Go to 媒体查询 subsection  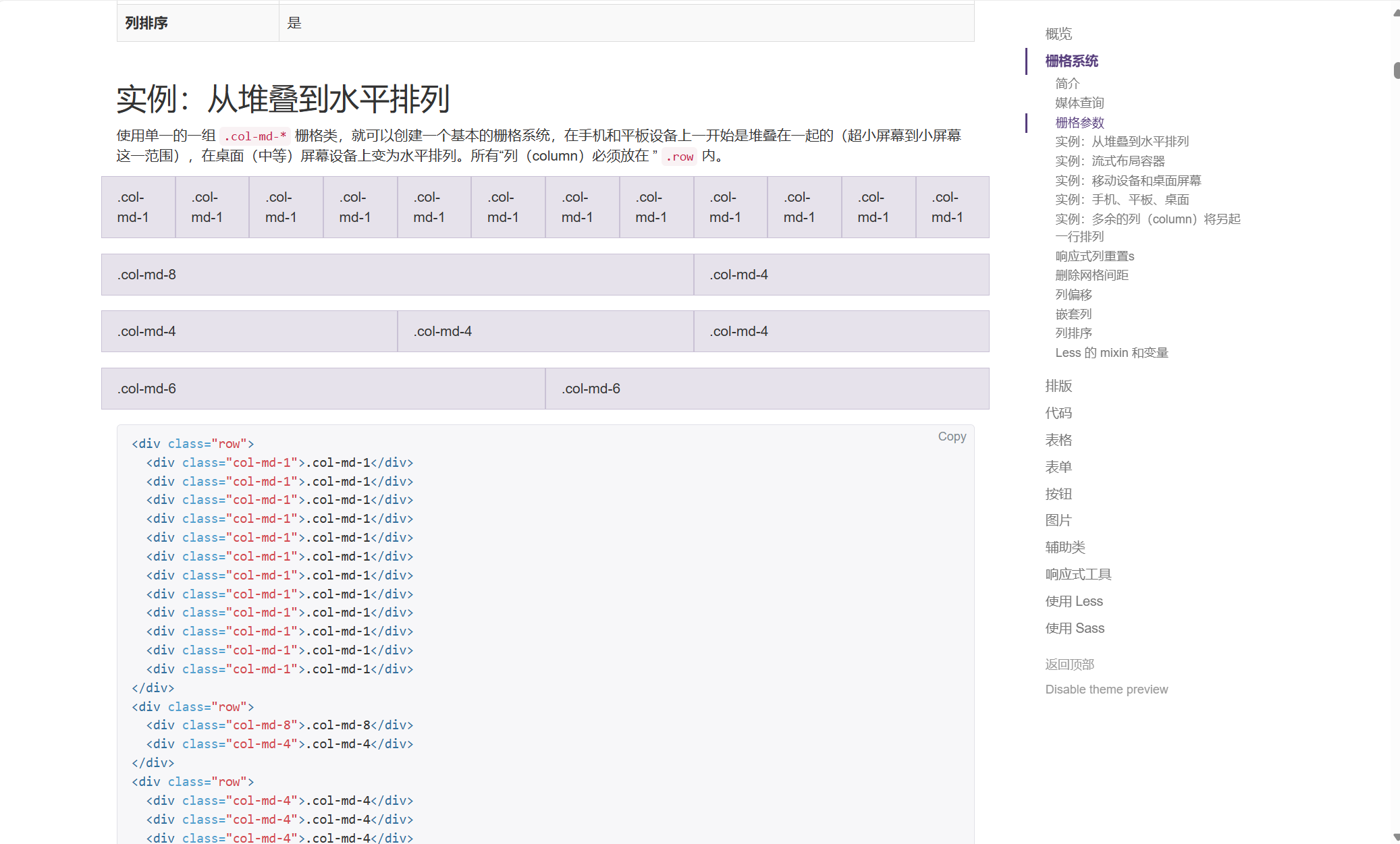(x=1079, y=103)
